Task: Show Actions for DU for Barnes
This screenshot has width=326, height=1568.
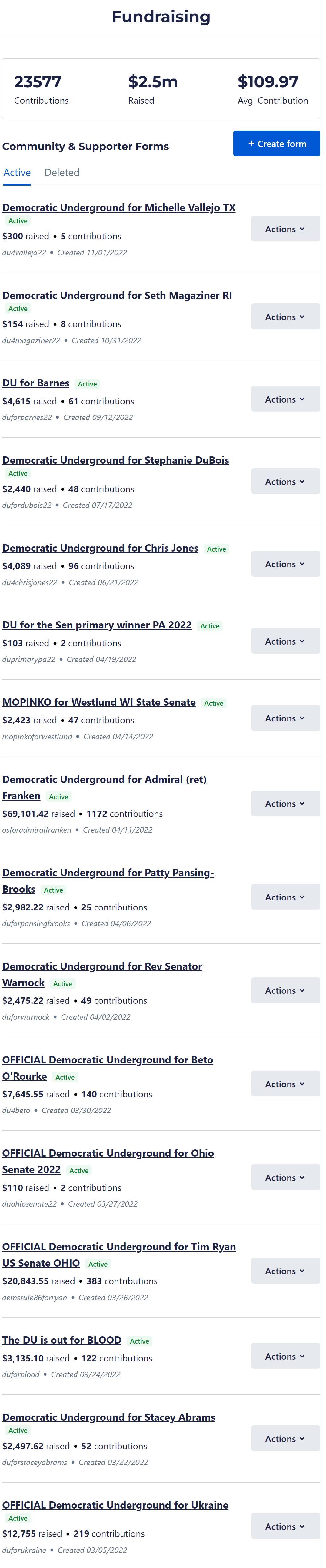Action: (x=285, y=399)
